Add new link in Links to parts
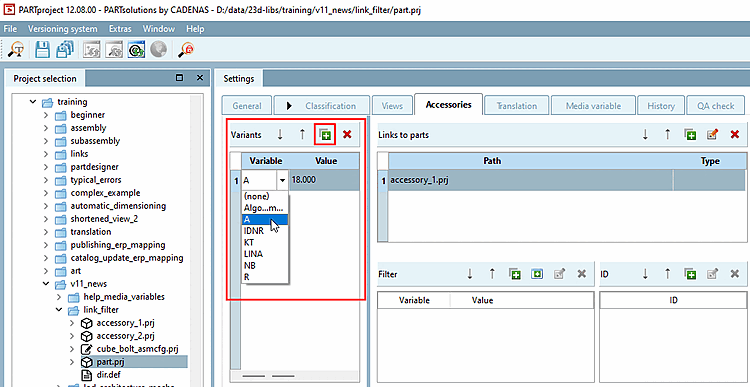This screenshot has width=750, height=387. click(690, 135)
